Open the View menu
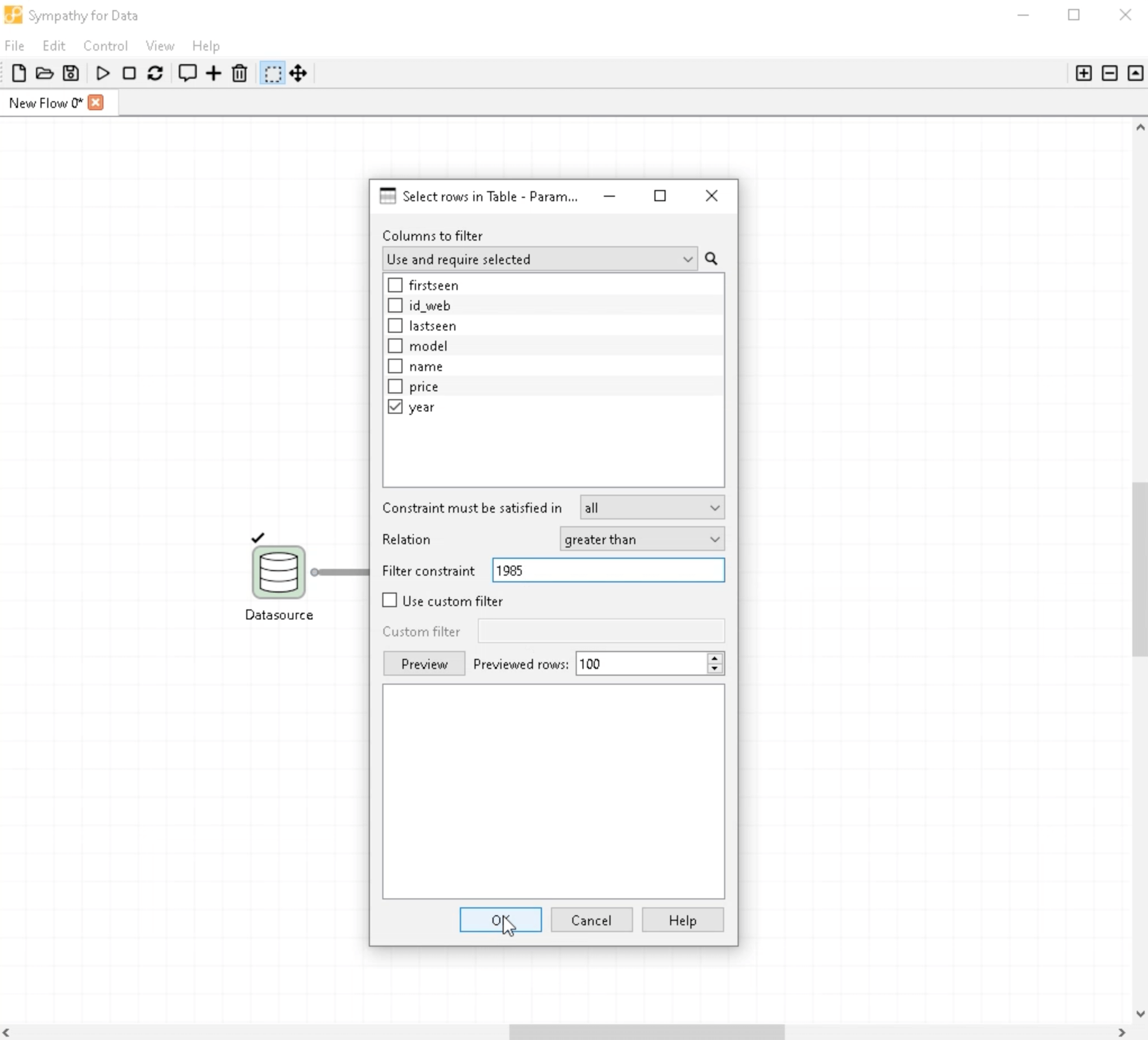 pos(160,46)
